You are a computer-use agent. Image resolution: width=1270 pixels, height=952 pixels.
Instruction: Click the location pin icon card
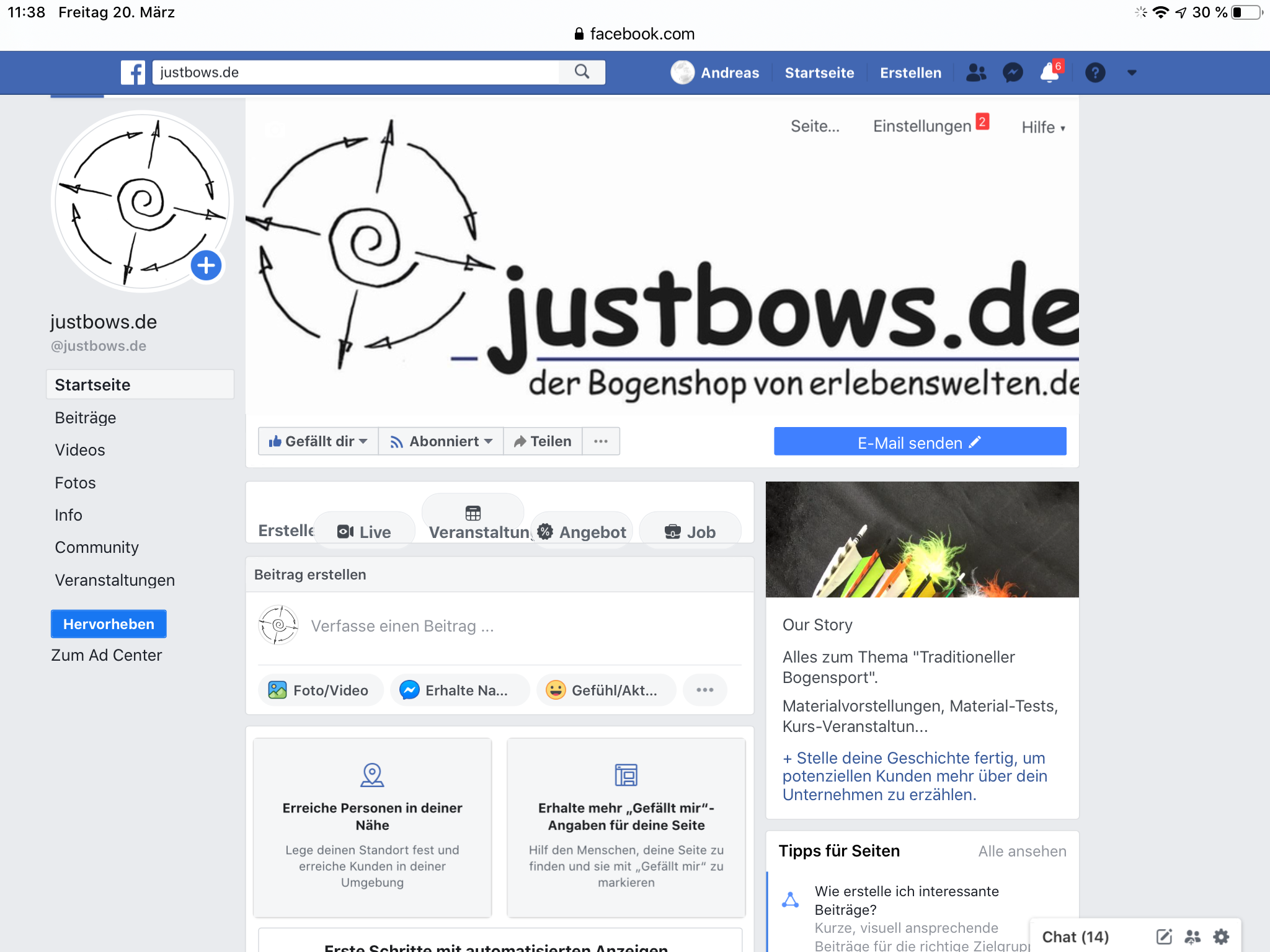(x=372, y=775)
